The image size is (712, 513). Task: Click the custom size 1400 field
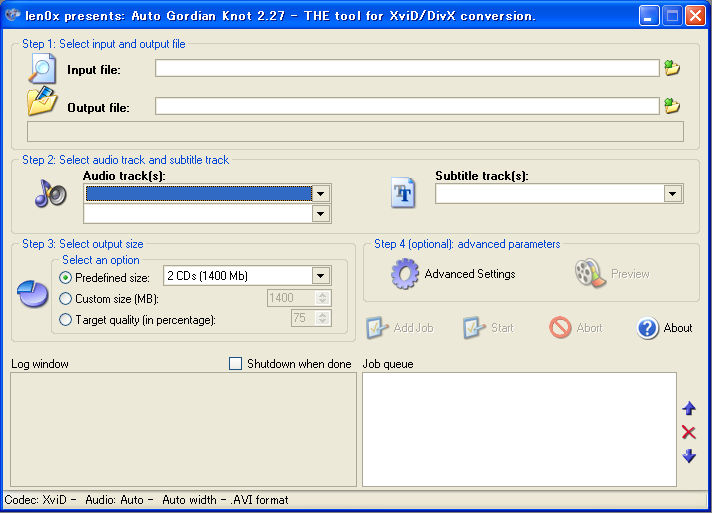[291, 298]
